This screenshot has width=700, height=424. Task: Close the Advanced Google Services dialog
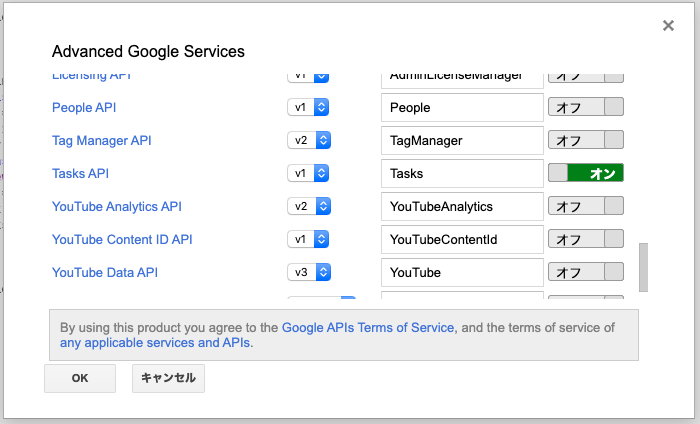(668, 25)
